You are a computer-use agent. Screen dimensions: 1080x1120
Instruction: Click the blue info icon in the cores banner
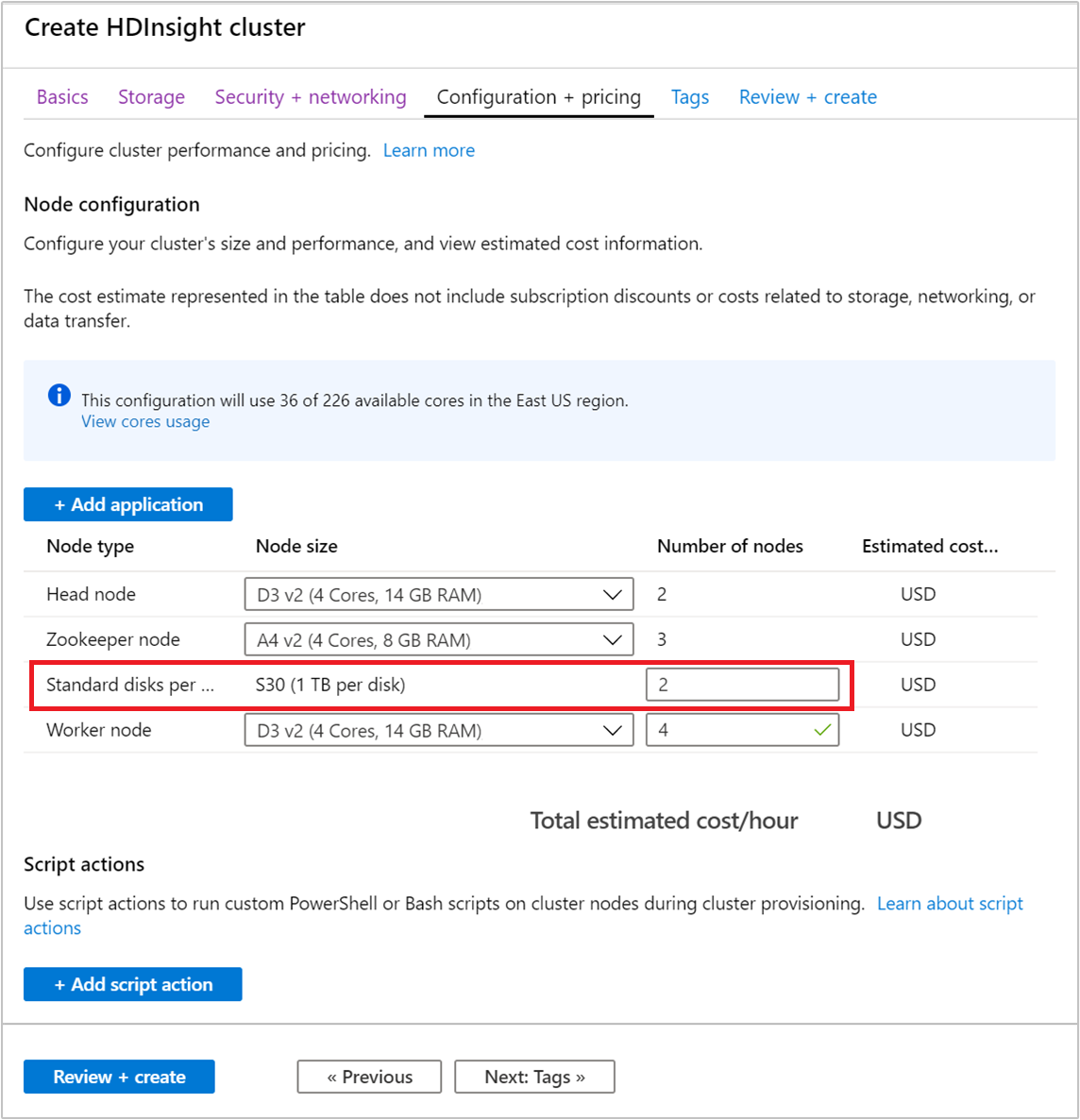pyautogui.click(x=59, y=396)
